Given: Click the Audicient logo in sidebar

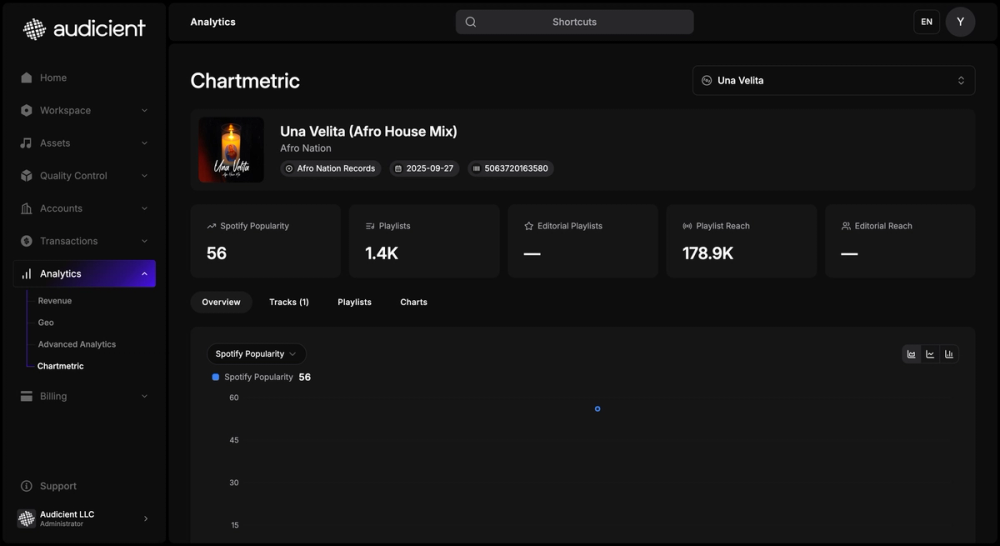Looking at the screenshot, I should coord(84,29).
